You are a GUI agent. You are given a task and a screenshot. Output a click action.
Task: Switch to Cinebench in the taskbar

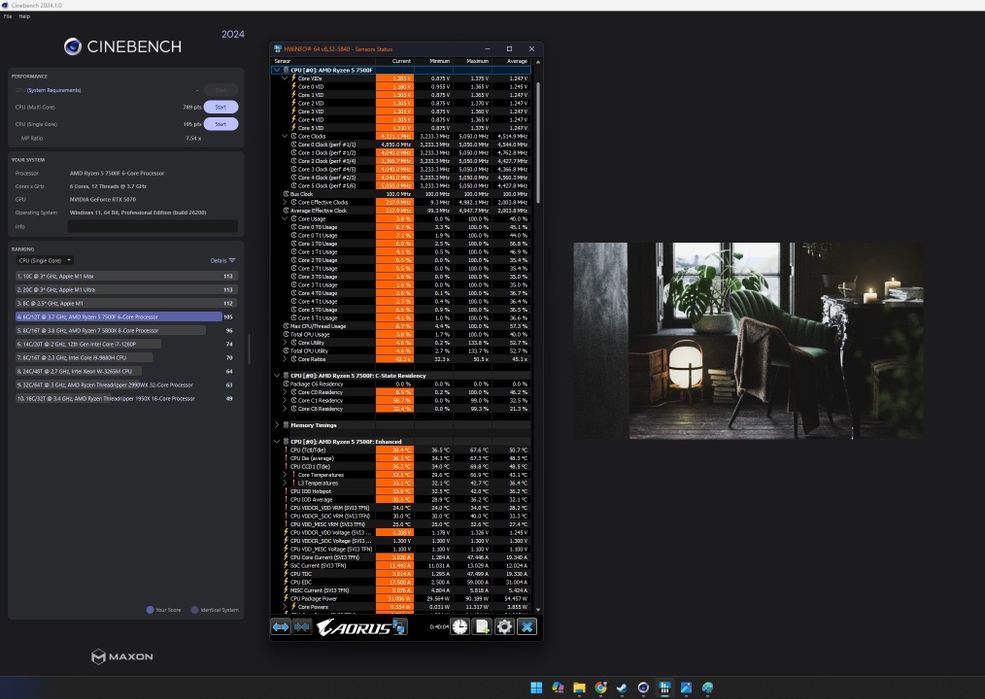643,688
